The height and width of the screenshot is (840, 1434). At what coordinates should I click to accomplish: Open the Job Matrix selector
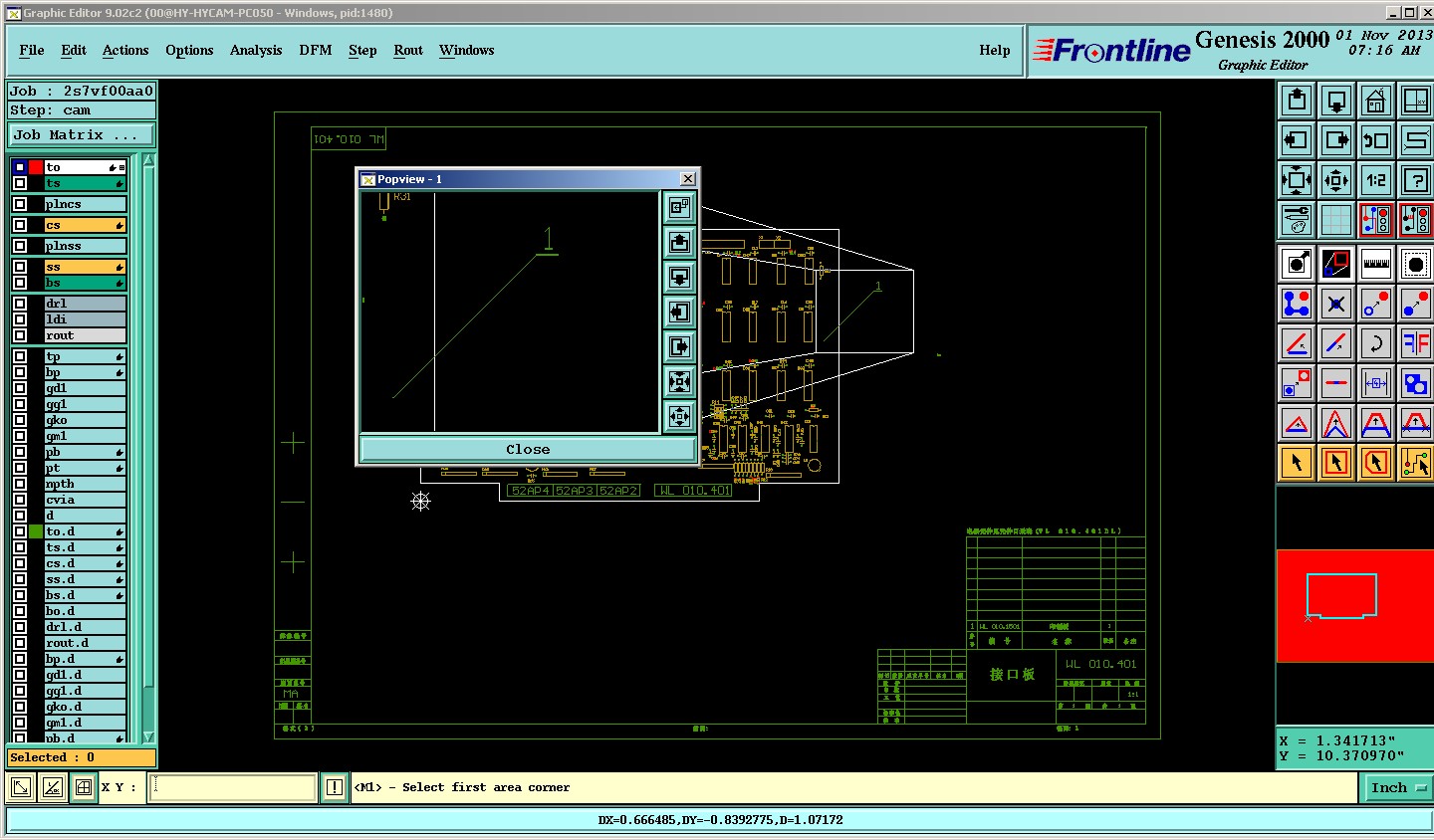(82, 135)
